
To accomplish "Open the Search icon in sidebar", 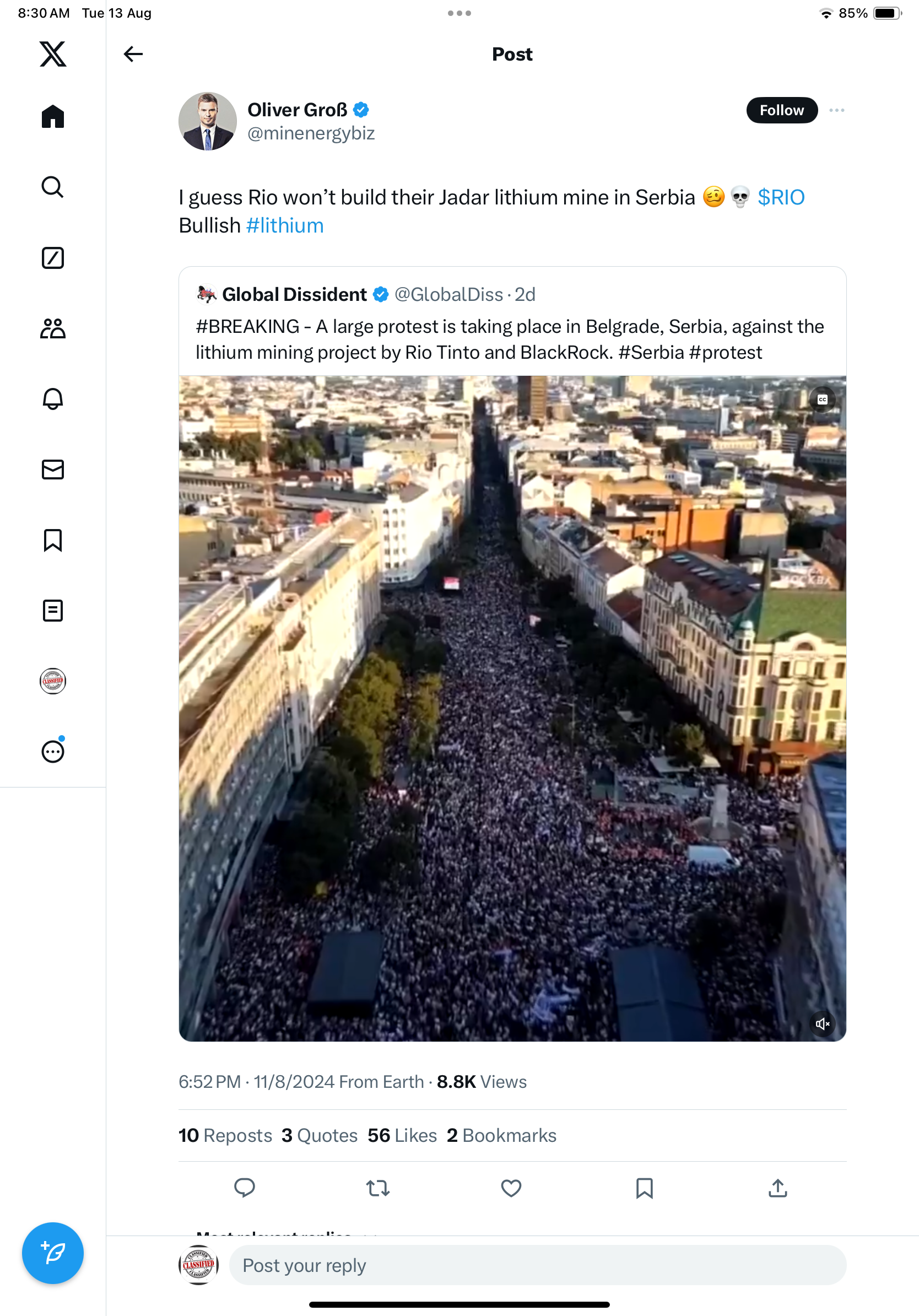I will [53, 187].
